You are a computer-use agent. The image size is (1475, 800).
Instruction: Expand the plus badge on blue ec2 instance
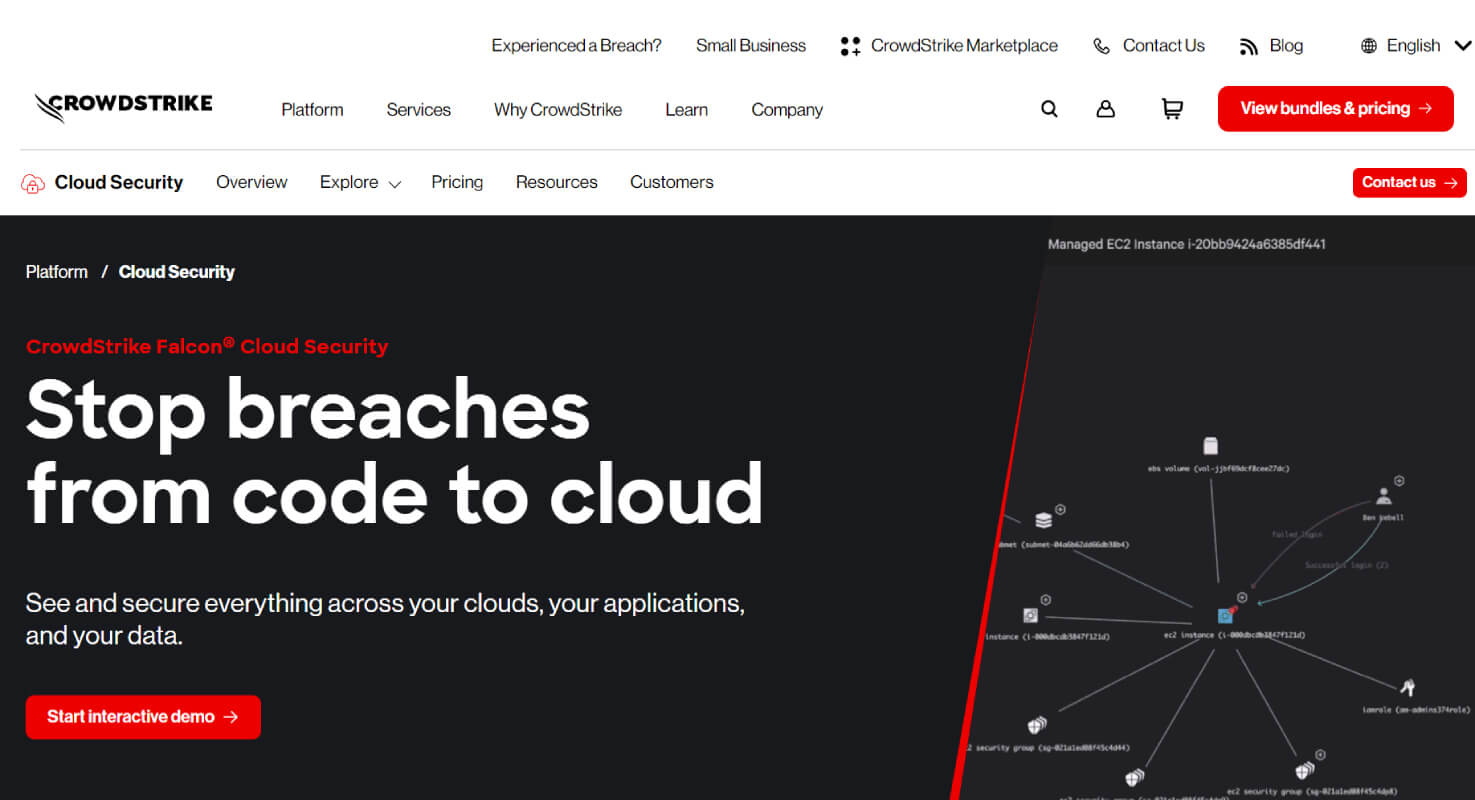[x=1242, y=598]
